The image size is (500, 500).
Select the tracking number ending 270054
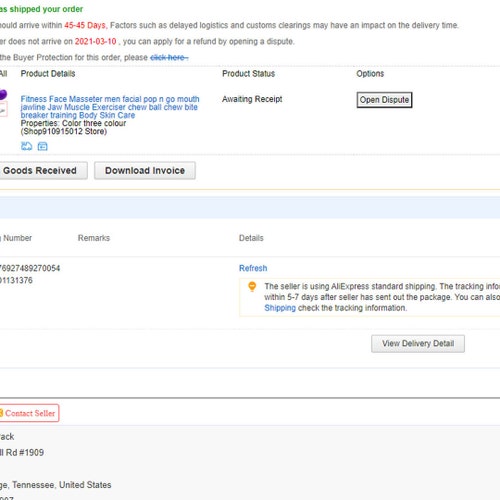click(30, 268)
